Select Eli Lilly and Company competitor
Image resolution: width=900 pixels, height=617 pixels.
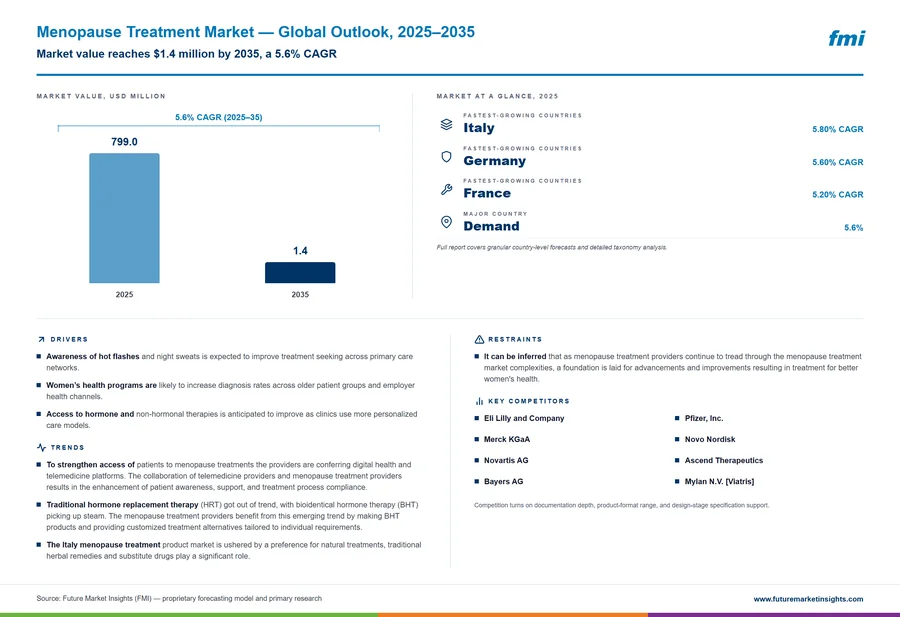pyautogui.click(x=524, y=418)
